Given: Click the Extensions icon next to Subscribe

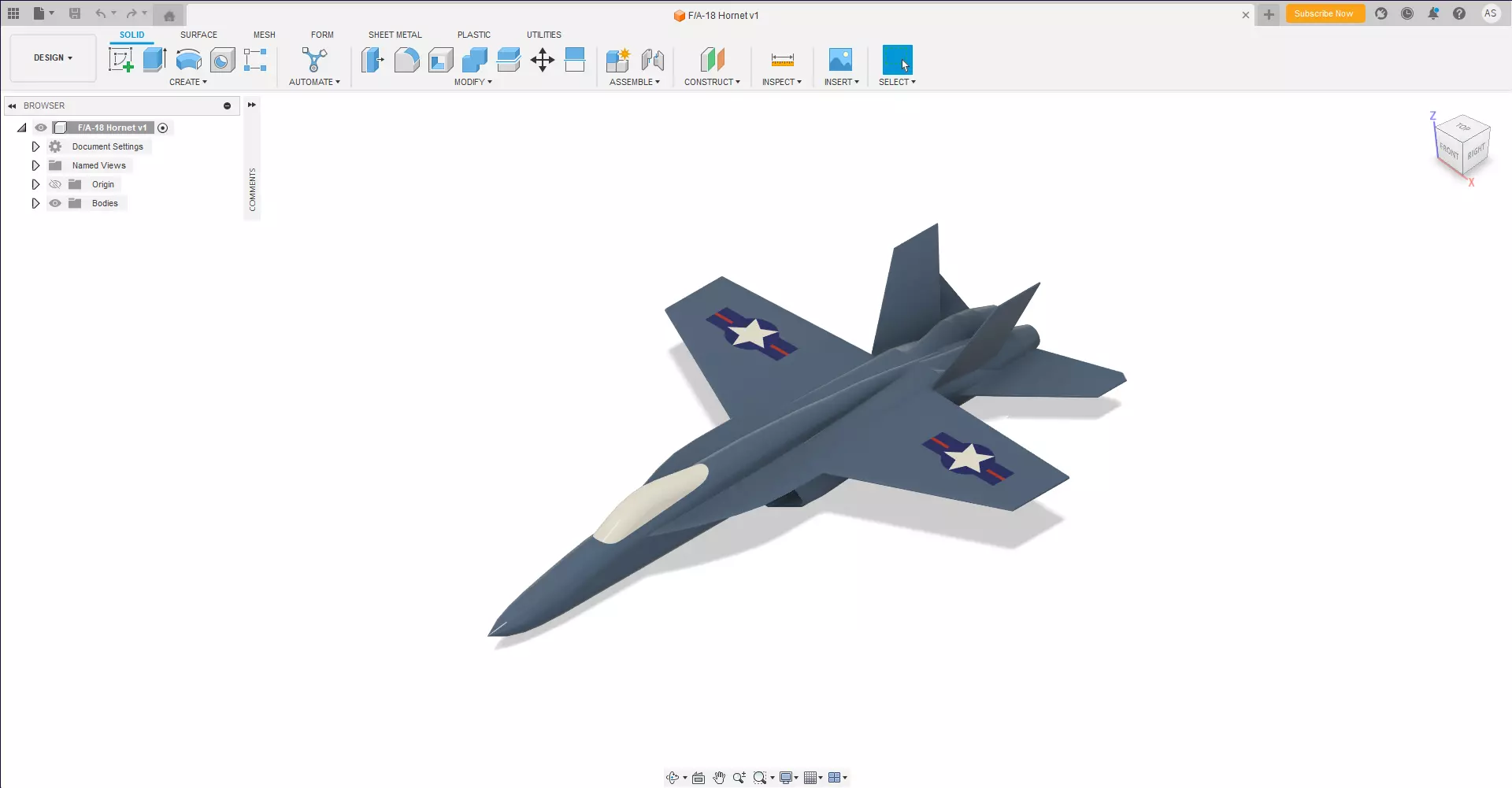Looking at the screenshot, I should point(1381,13).
